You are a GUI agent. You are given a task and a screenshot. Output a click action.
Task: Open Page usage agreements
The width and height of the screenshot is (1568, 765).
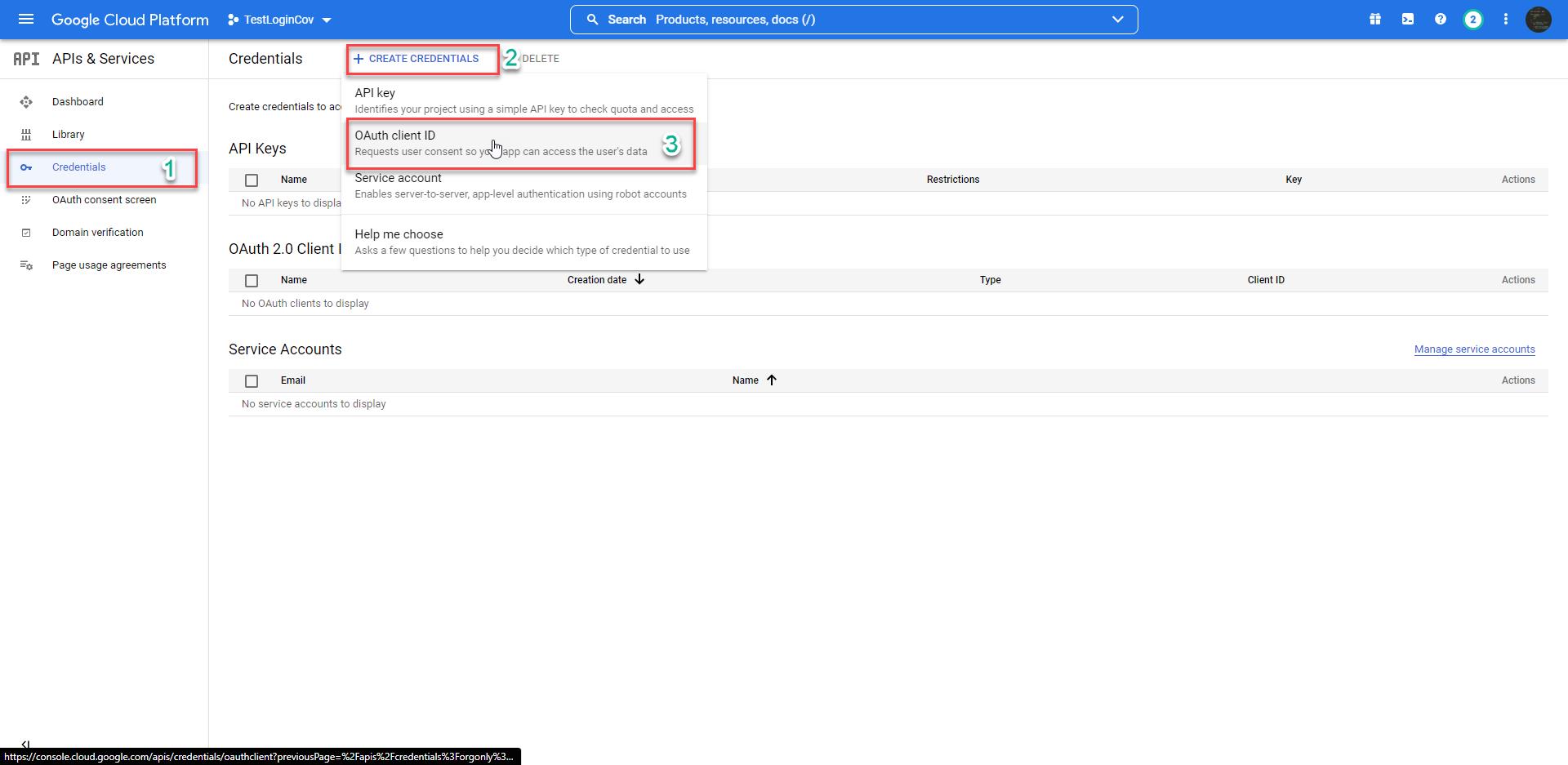coord(109,265)
